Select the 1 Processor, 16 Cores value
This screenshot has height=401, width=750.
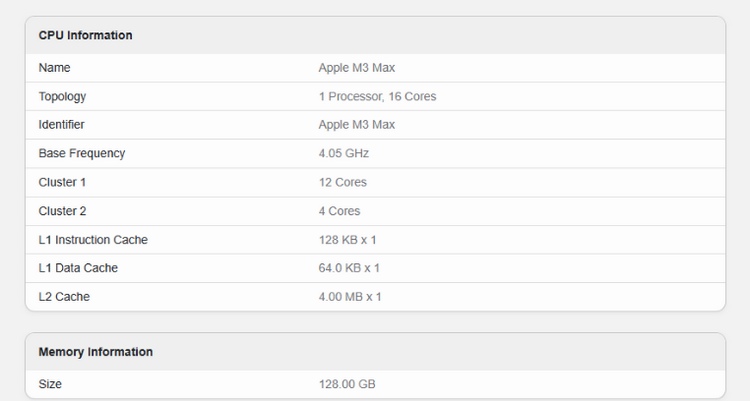pyautogui.click(x=377, y=97)
